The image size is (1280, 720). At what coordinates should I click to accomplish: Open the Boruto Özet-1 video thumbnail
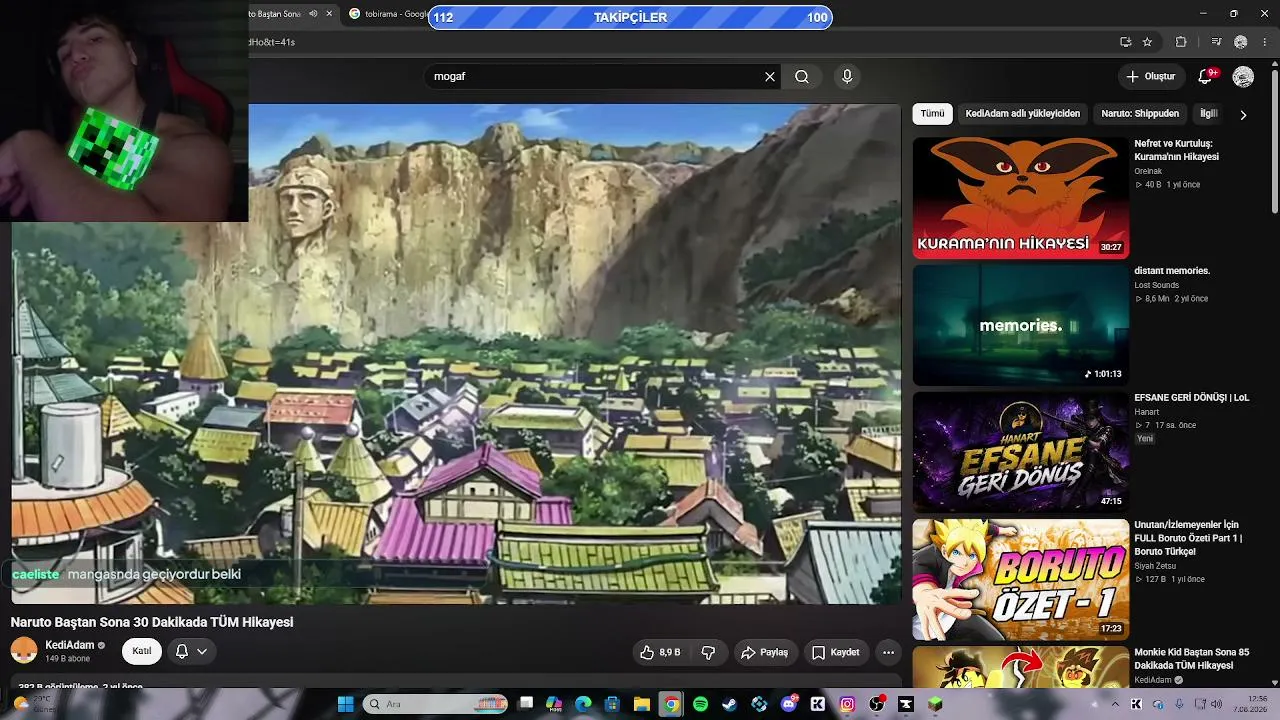1020,579
